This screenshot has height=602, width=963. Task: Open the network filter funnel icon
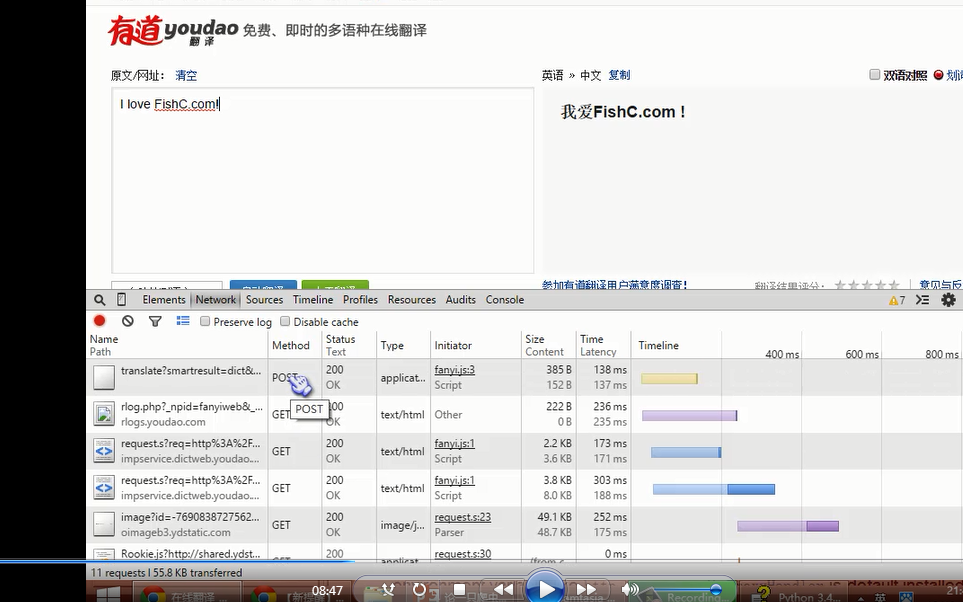pos(155,321)
